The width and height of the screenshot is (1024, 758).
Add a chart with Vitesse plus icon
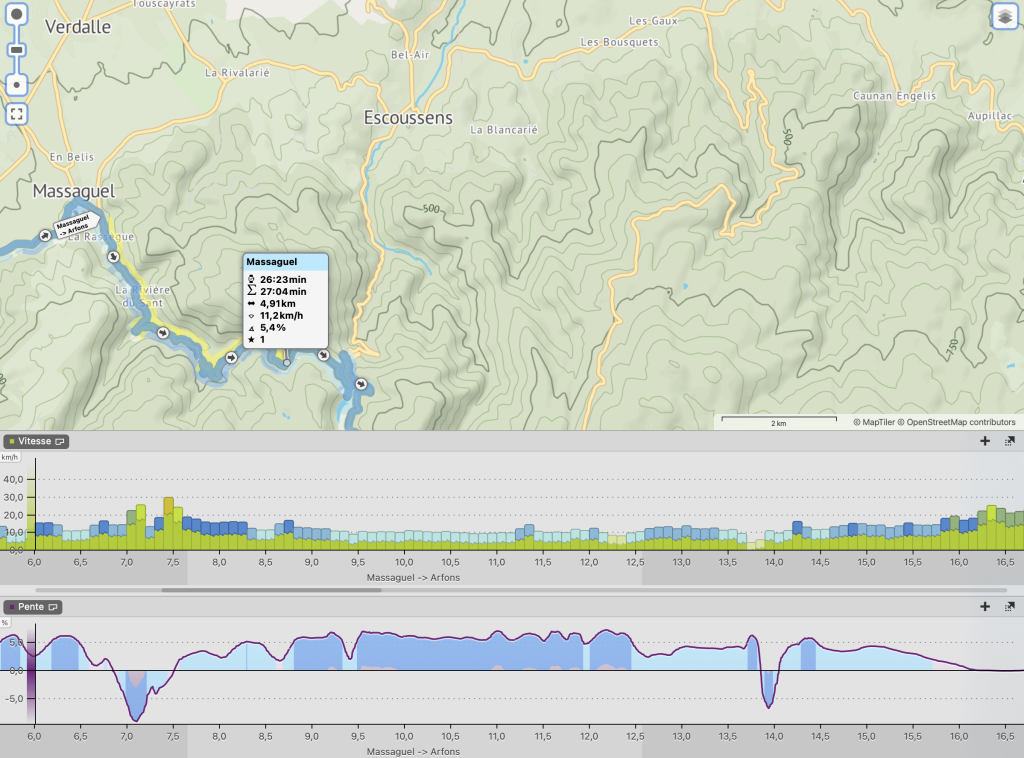(x=985, y=441)
